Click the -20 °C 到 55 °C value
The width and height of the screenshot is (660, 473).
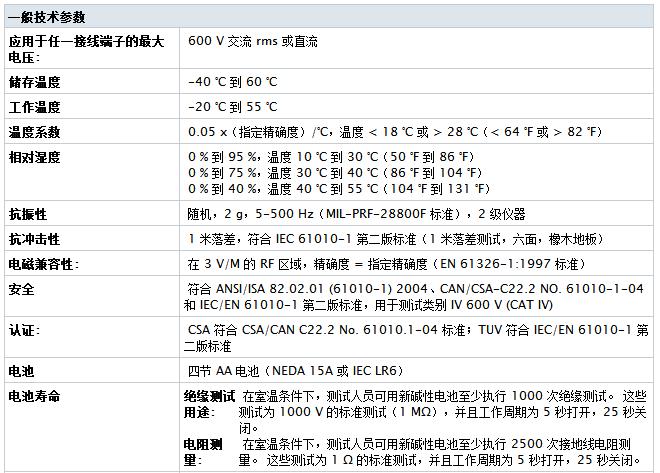tap(232, 107)
